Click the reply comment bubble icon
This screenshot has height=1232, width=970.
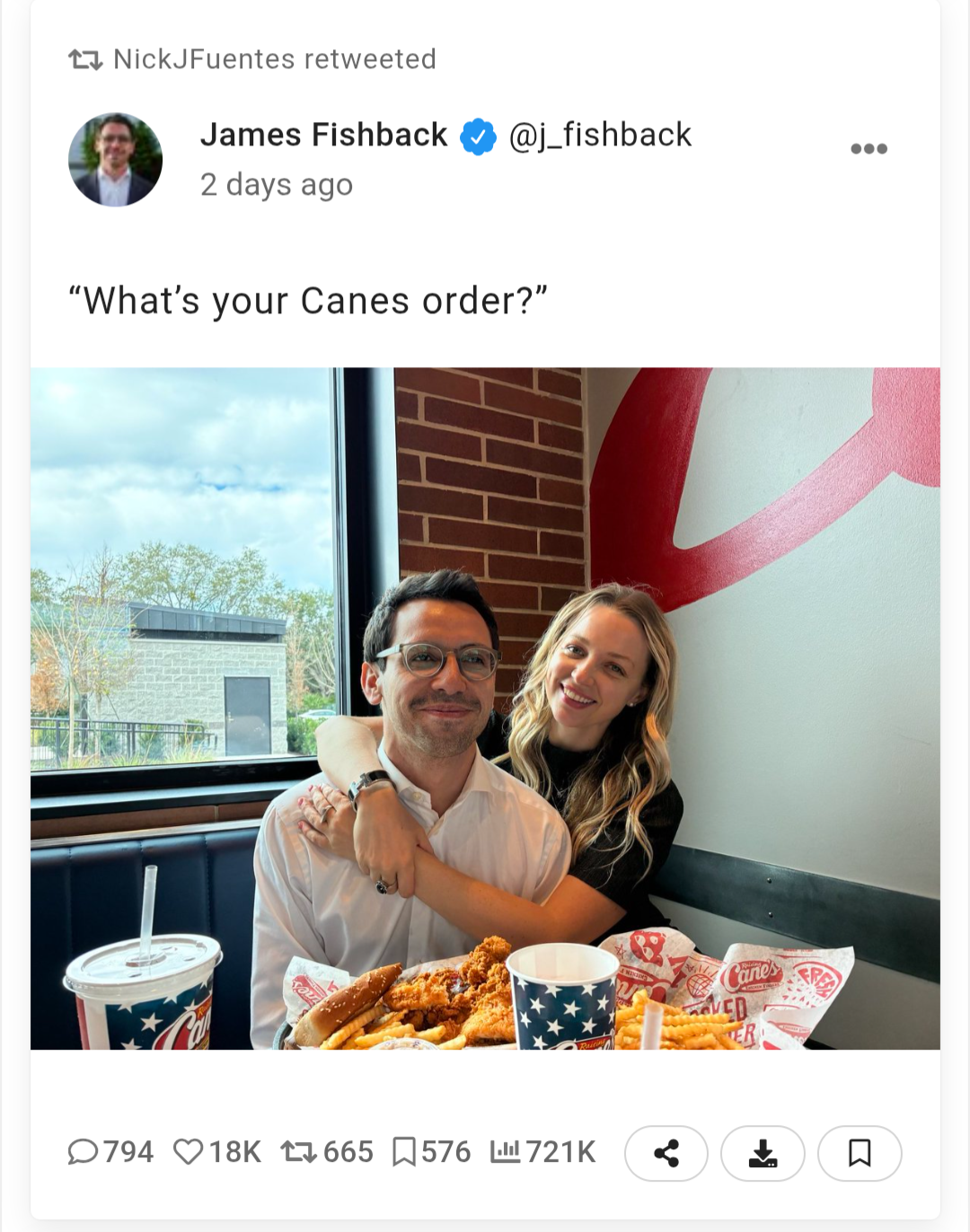point(84,1151)
